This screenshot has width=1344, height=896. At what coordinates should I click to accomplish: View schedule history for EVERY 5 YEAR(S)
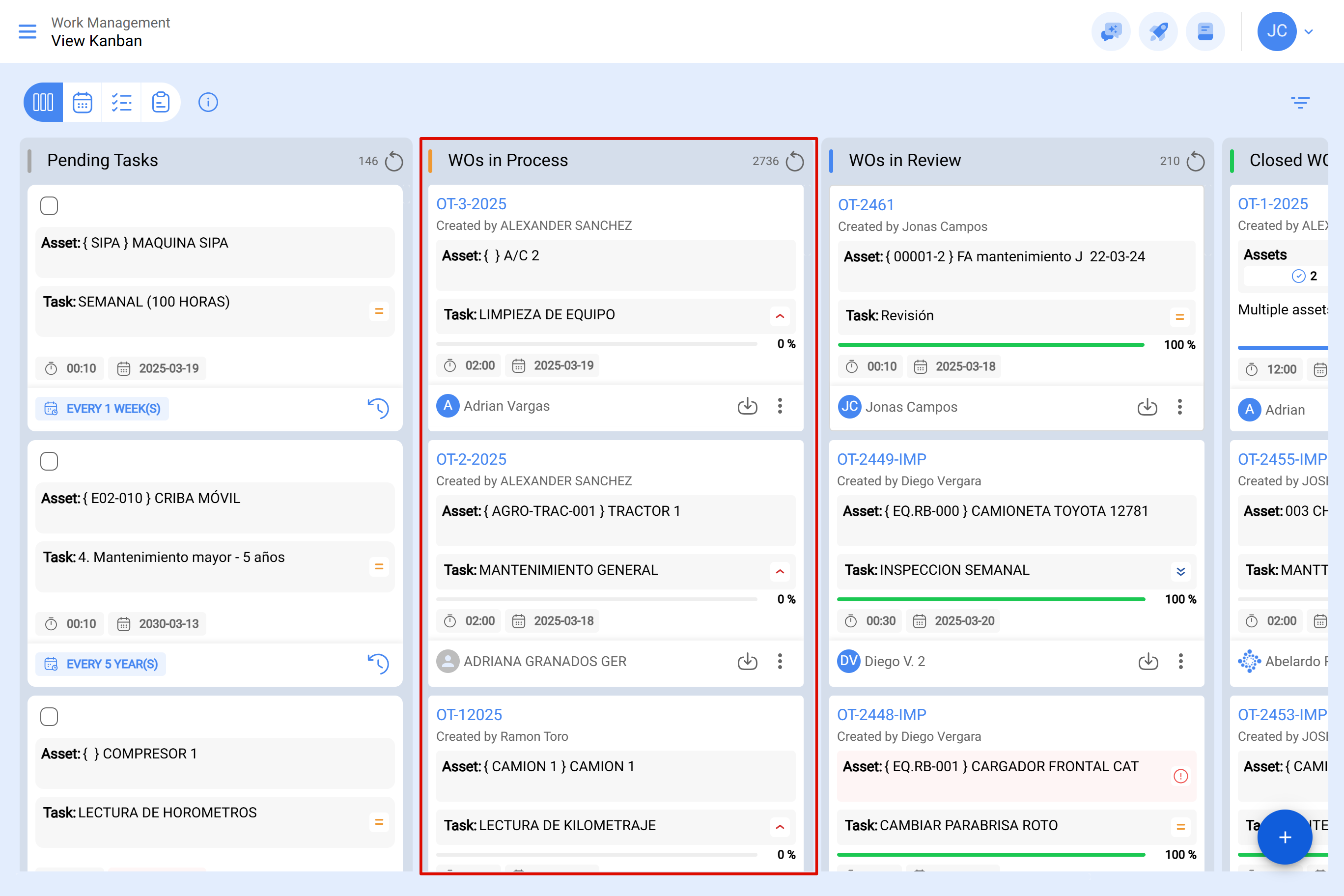[x=378, y=664]
